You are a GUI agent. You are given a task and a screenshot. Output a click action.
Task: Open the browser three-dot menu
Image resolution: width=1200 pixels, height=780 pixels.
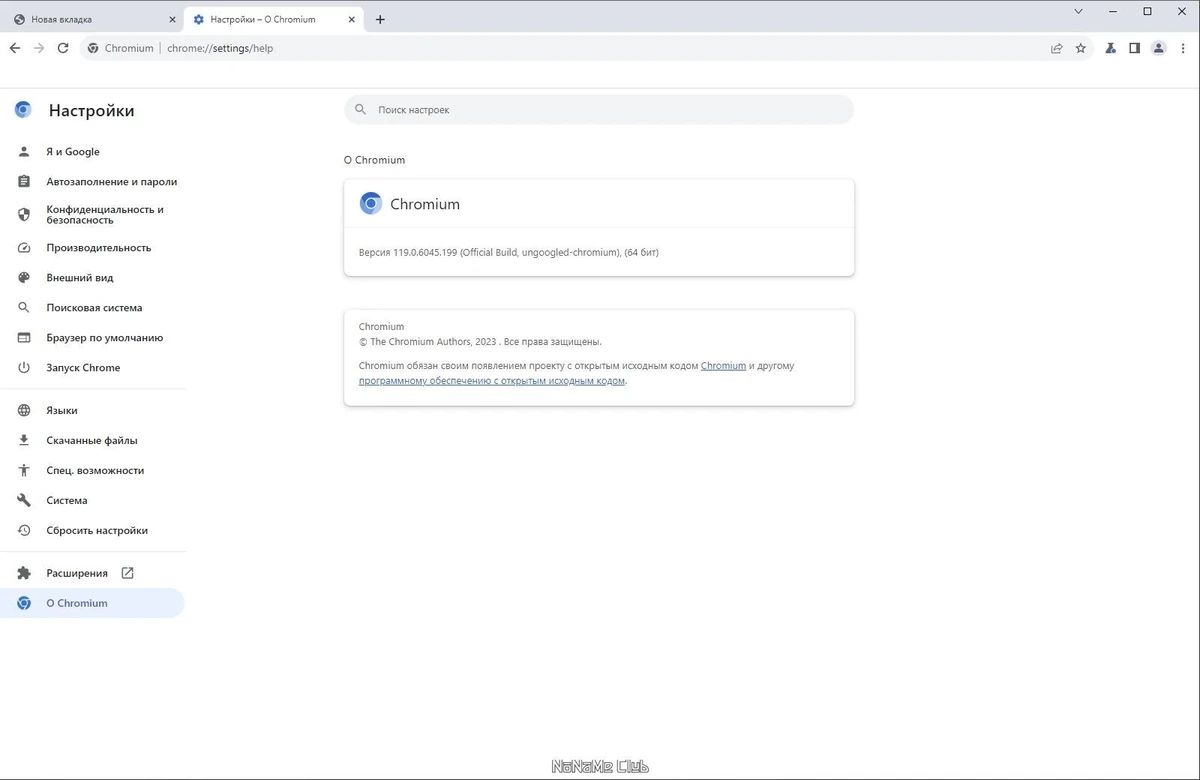pyautogui.click(x=1183, y=48)
